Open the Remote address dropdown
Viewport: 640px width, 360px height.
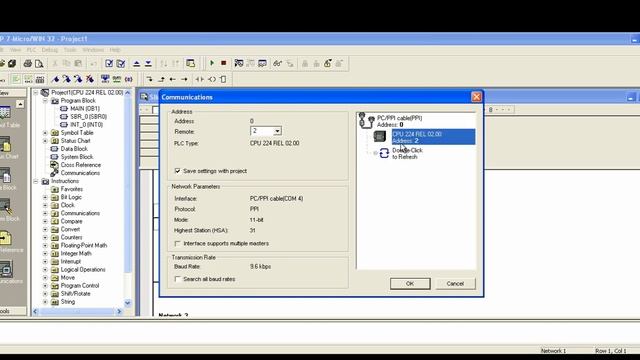point(277,131)
